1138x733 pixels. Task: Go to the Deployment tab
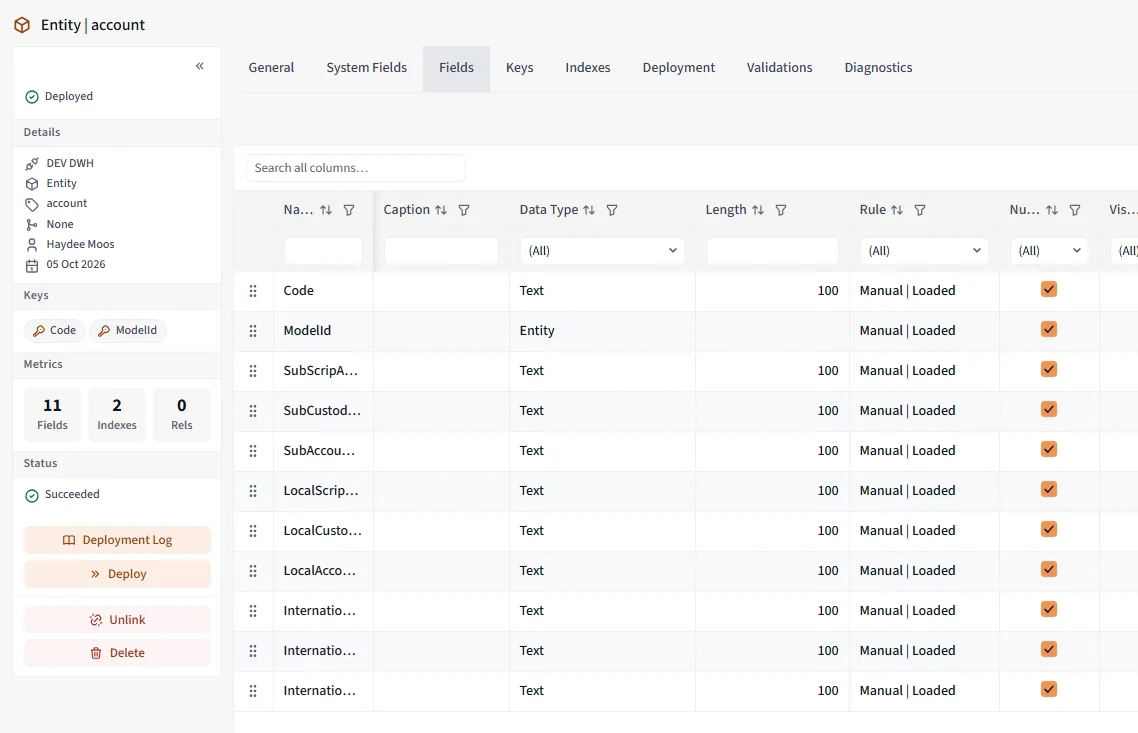pos(679,67)
